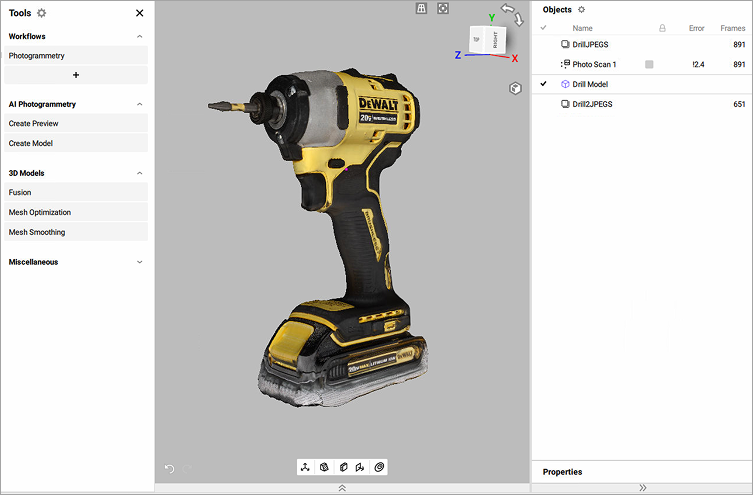The width and height of the screenshot is (753, 495).
Task: Open Mesh Optimization tool
Action: coord(40,212)
